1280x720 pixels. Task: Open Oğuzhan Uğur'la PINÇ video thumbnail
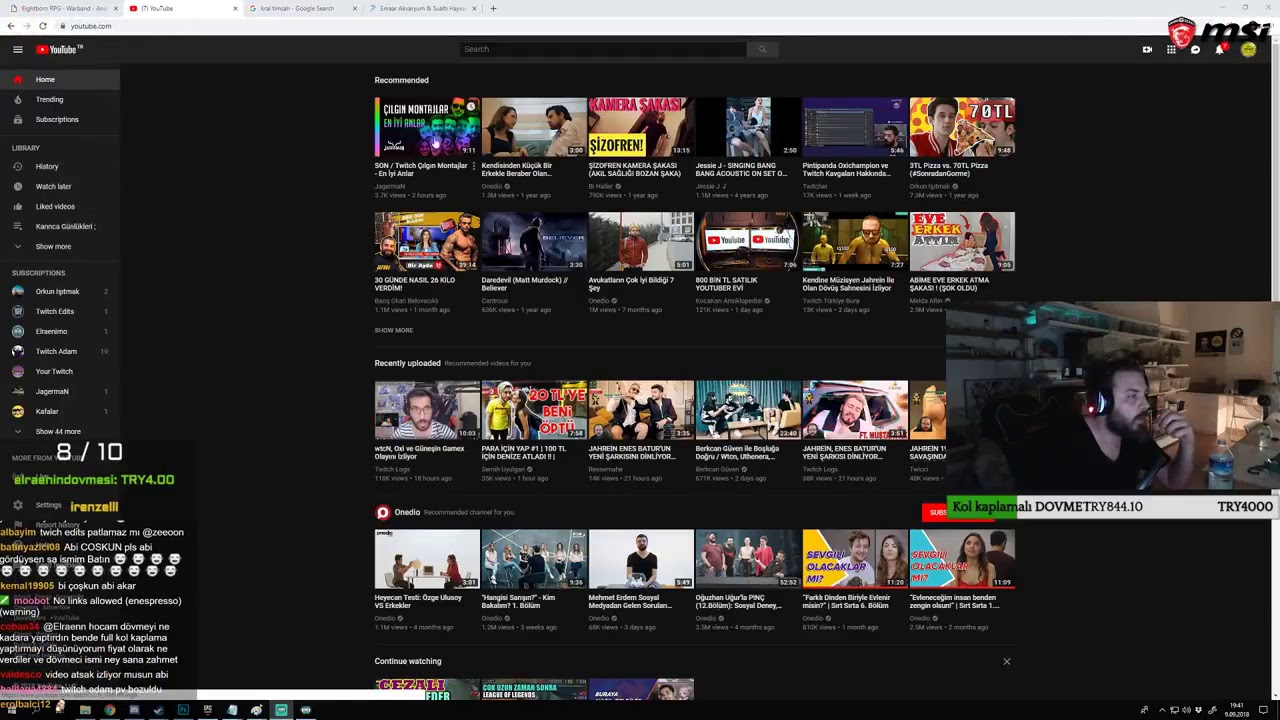[x=748, y=559]
